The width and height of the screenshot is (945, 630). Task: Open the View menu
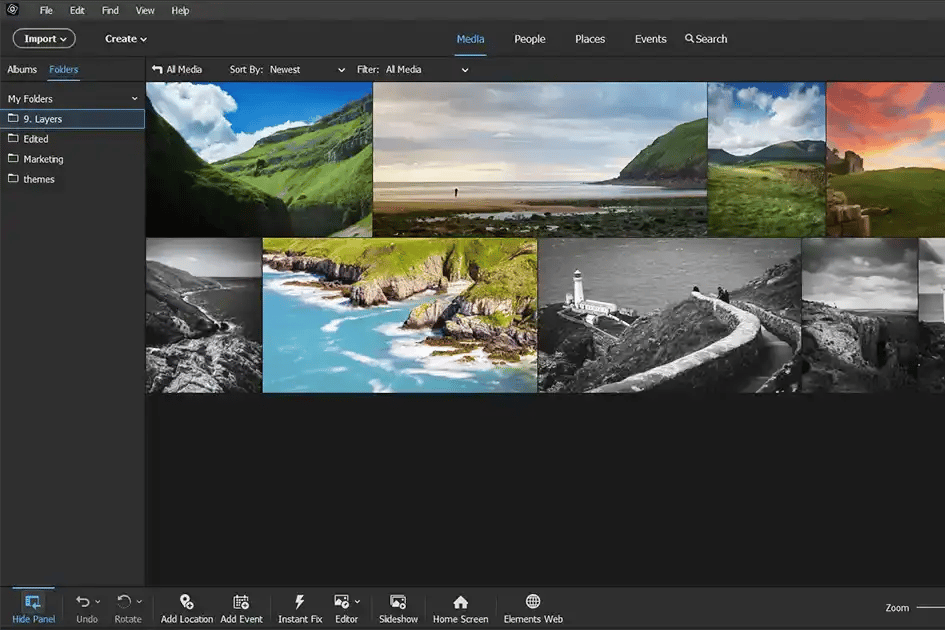[x=145, y=10]
